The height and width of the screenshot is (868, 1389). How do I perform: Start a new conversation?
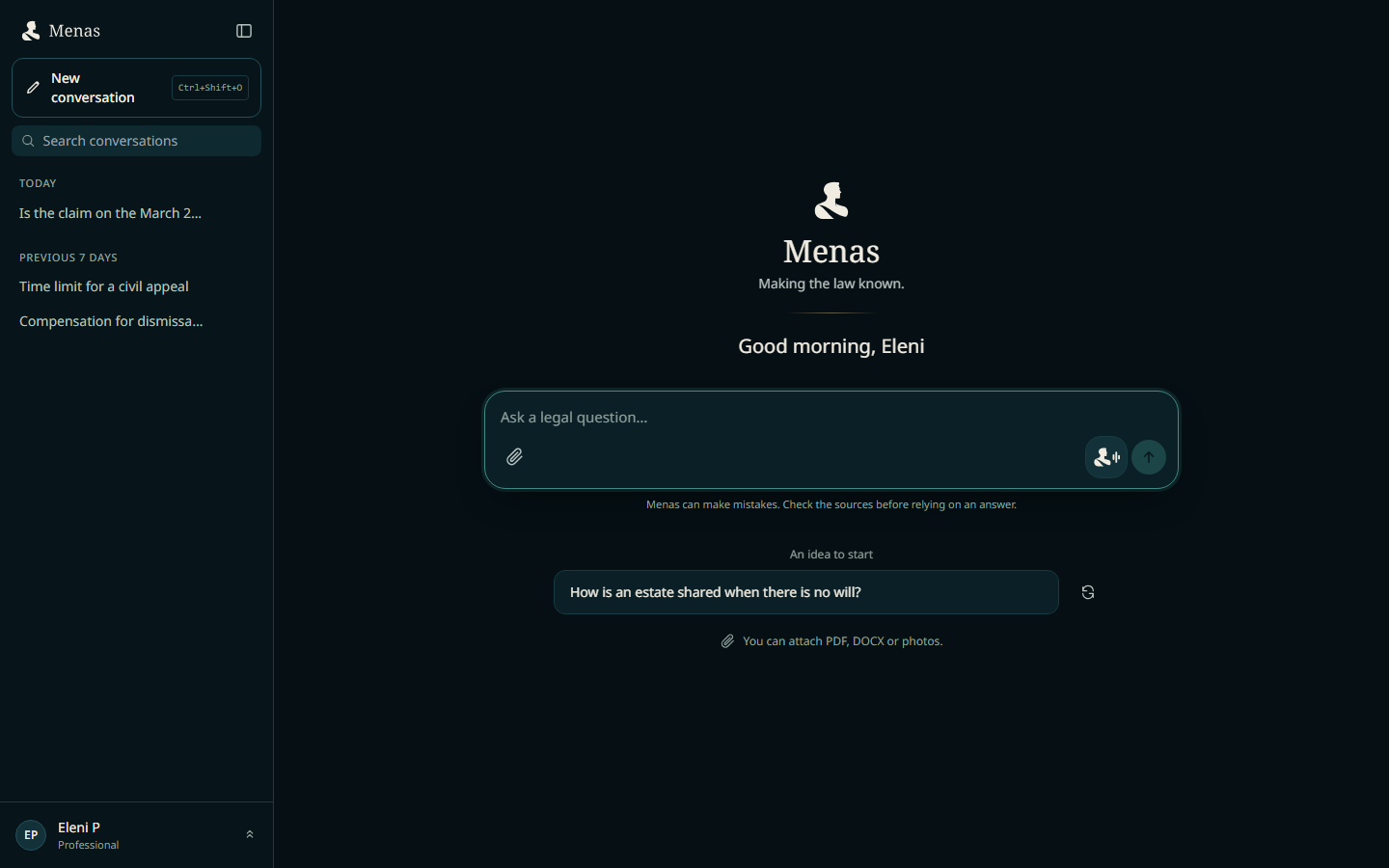pos(136,88)
